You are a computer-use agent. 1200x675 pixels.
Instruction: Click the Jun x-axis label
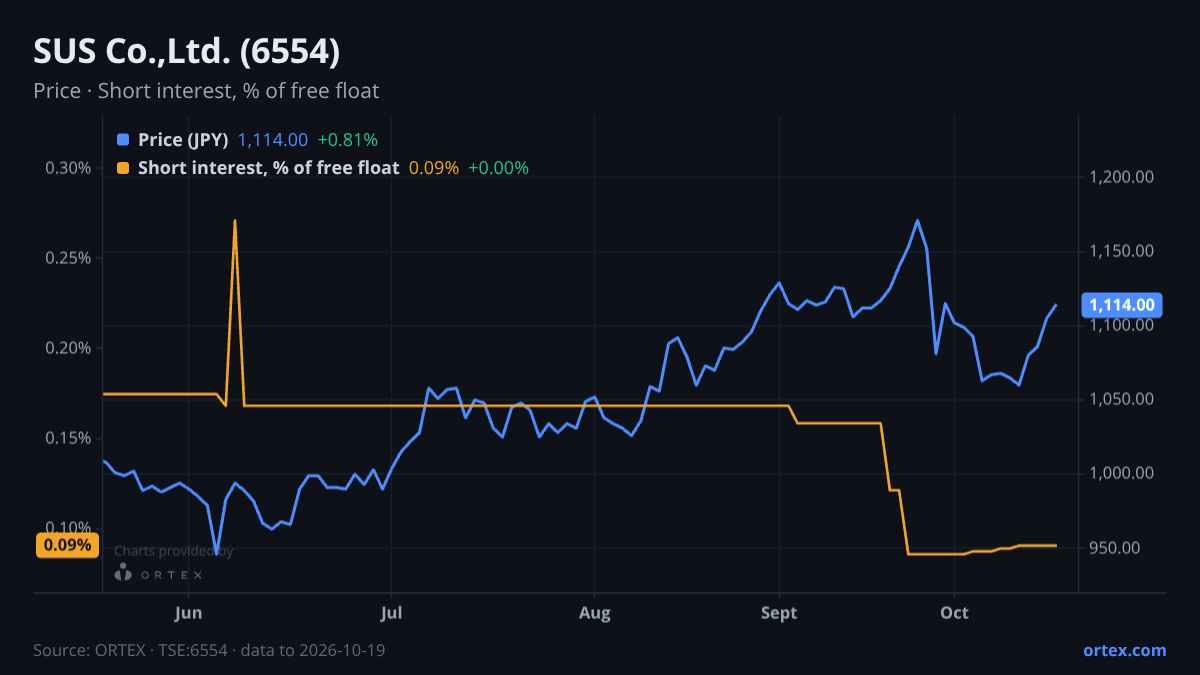pos(188,613)
